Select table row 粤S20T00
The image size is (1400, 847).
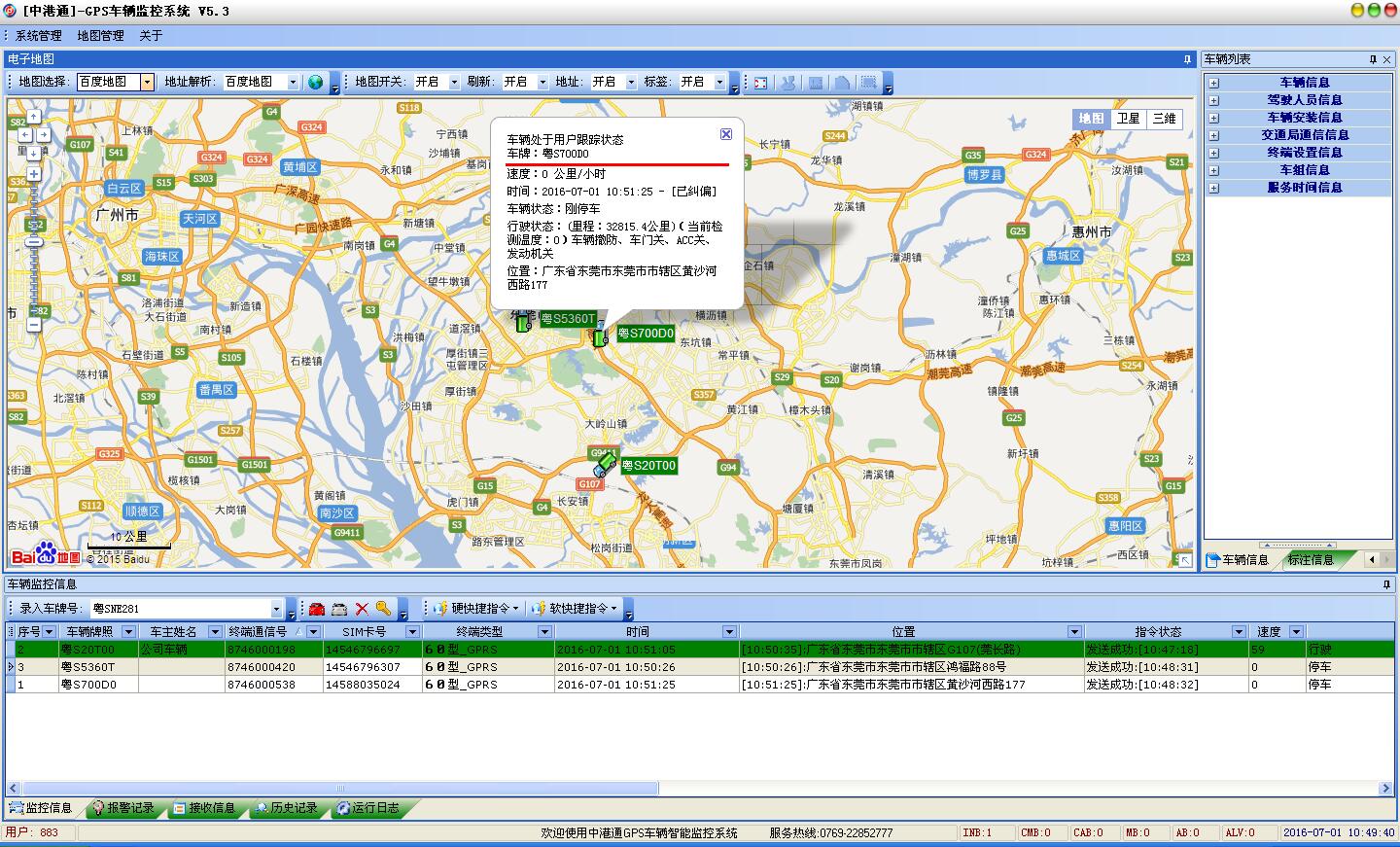[700, 650]
